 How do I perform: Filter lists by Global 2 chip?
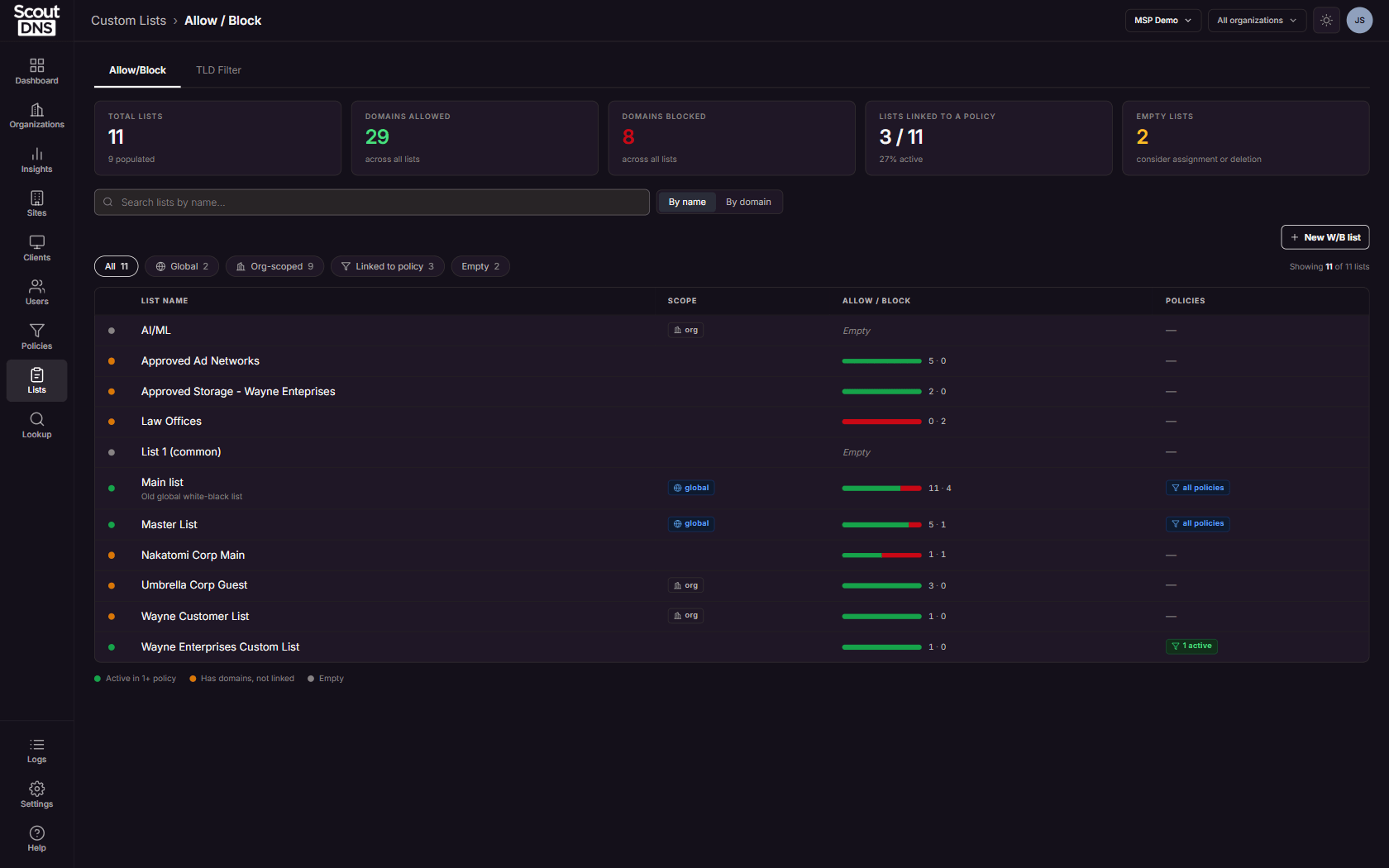(x=182, y=266)
